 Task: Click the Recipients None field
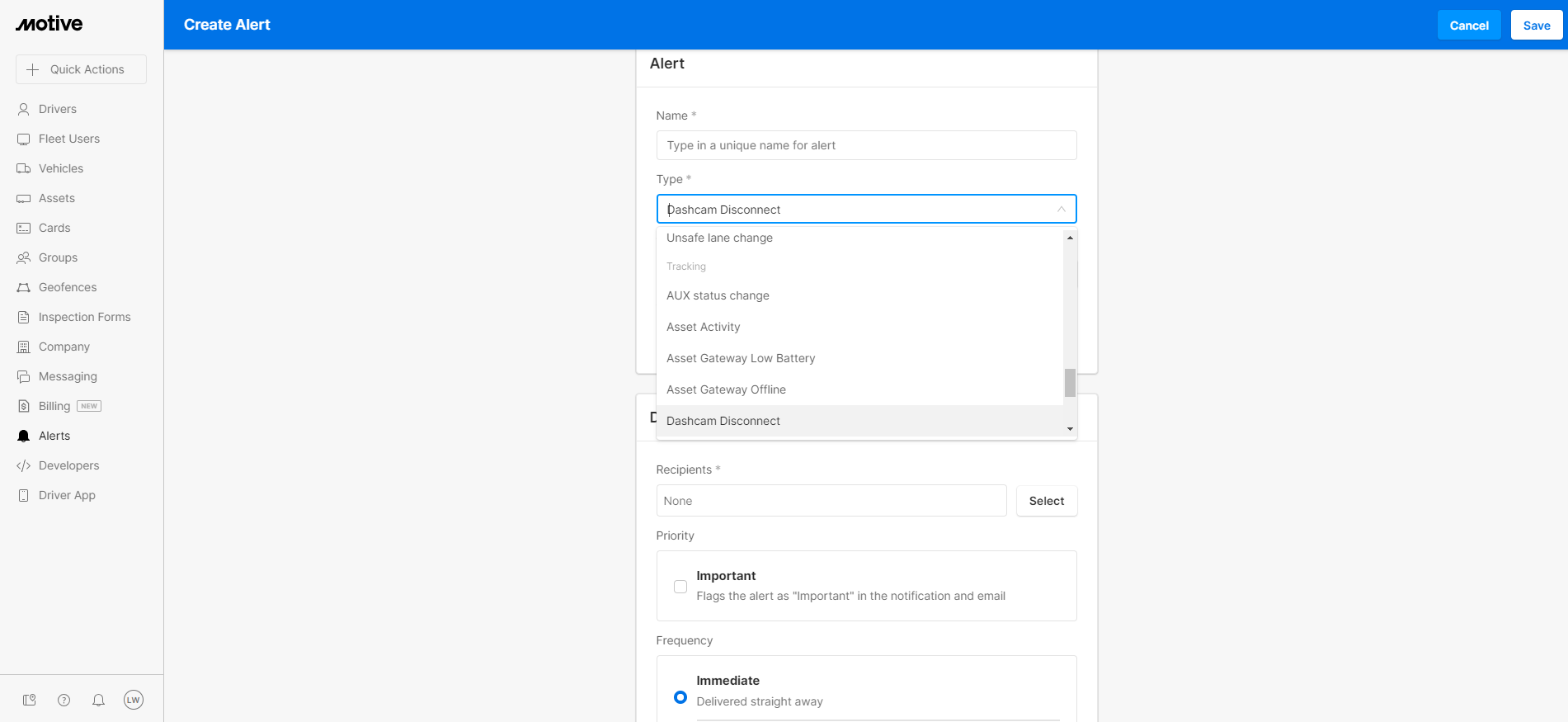point(831,501)
